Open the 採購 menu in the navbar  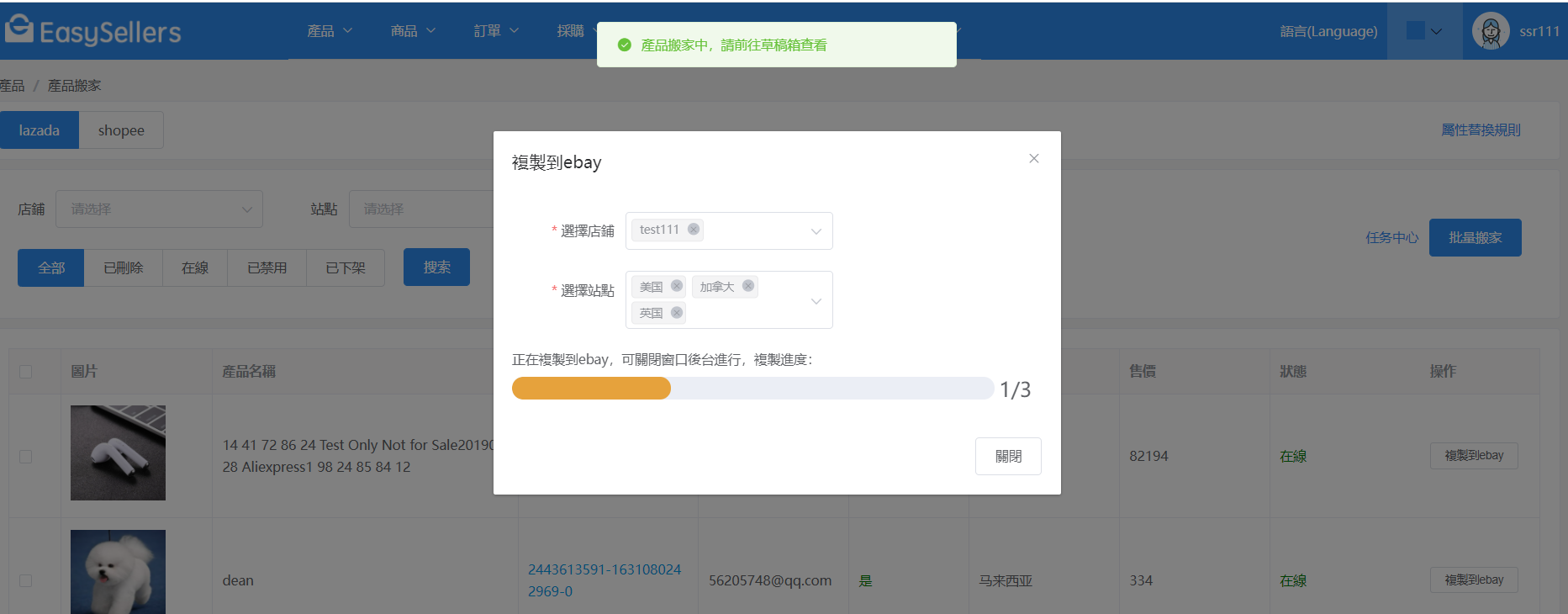pos(576,31)
